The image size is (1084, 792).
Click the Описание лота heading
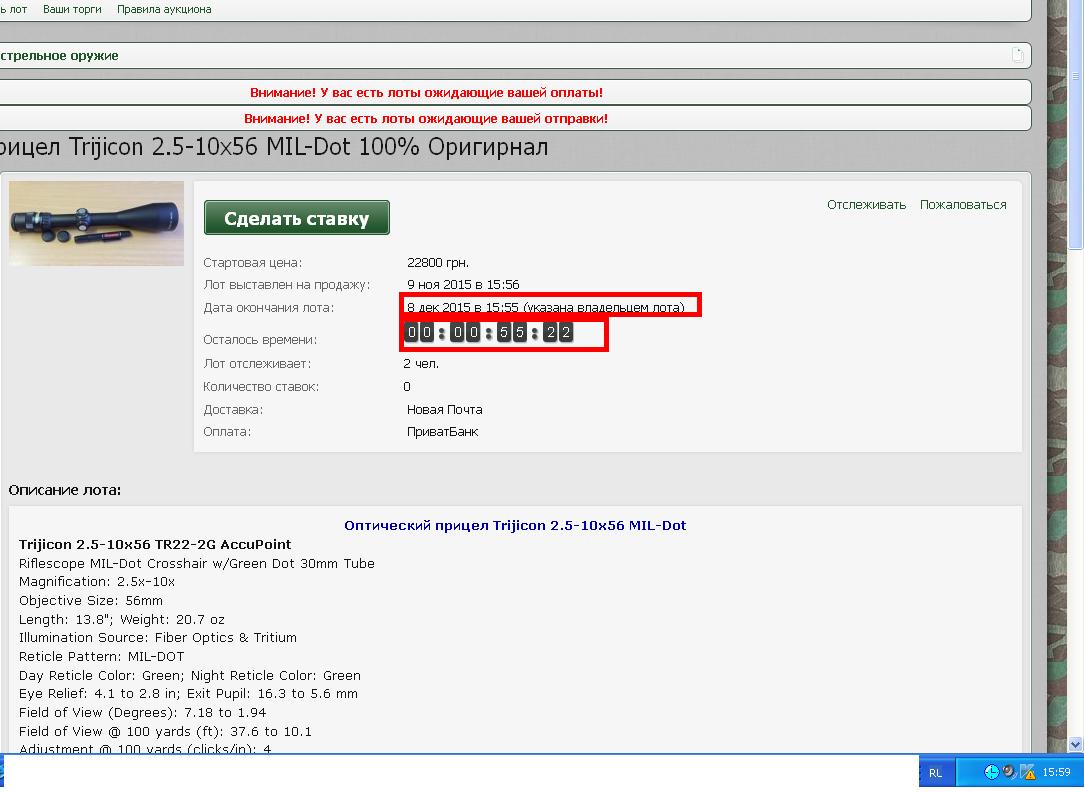click(x=64, y=490)
